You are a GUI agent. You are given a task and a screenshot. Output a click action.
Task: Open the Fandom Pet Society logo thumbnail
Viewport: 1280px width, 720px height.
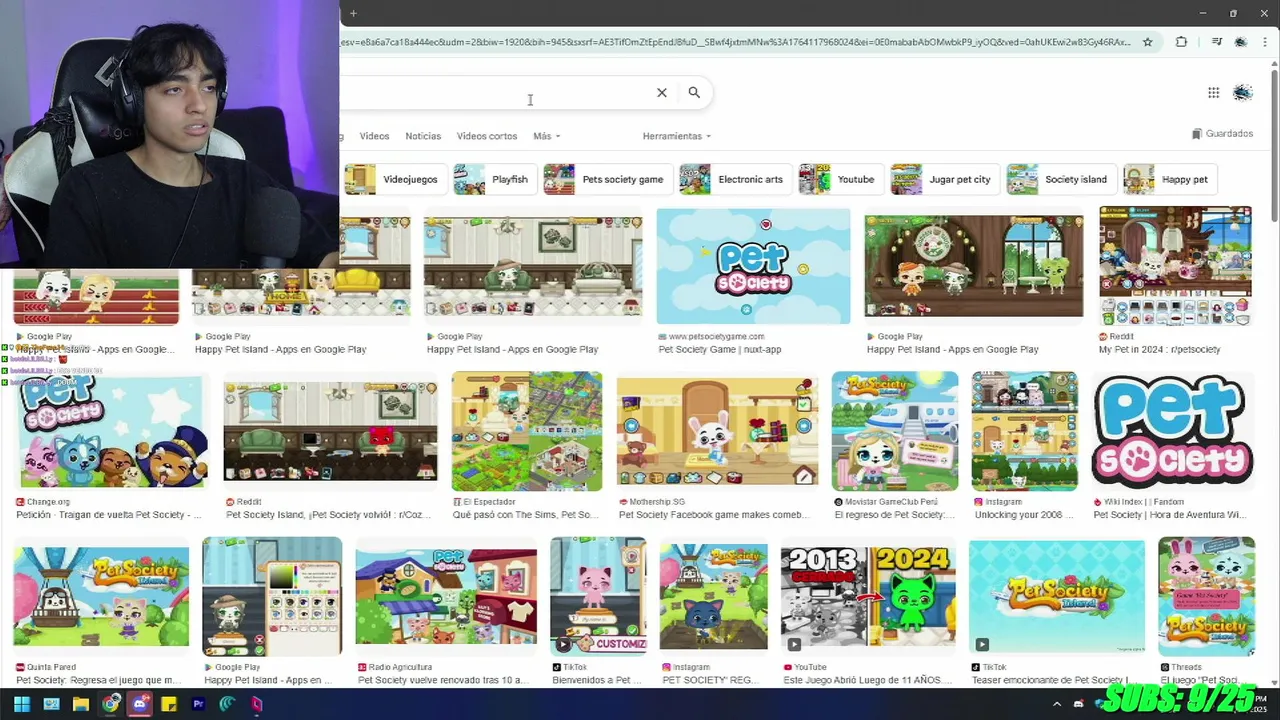[1172, 431]
